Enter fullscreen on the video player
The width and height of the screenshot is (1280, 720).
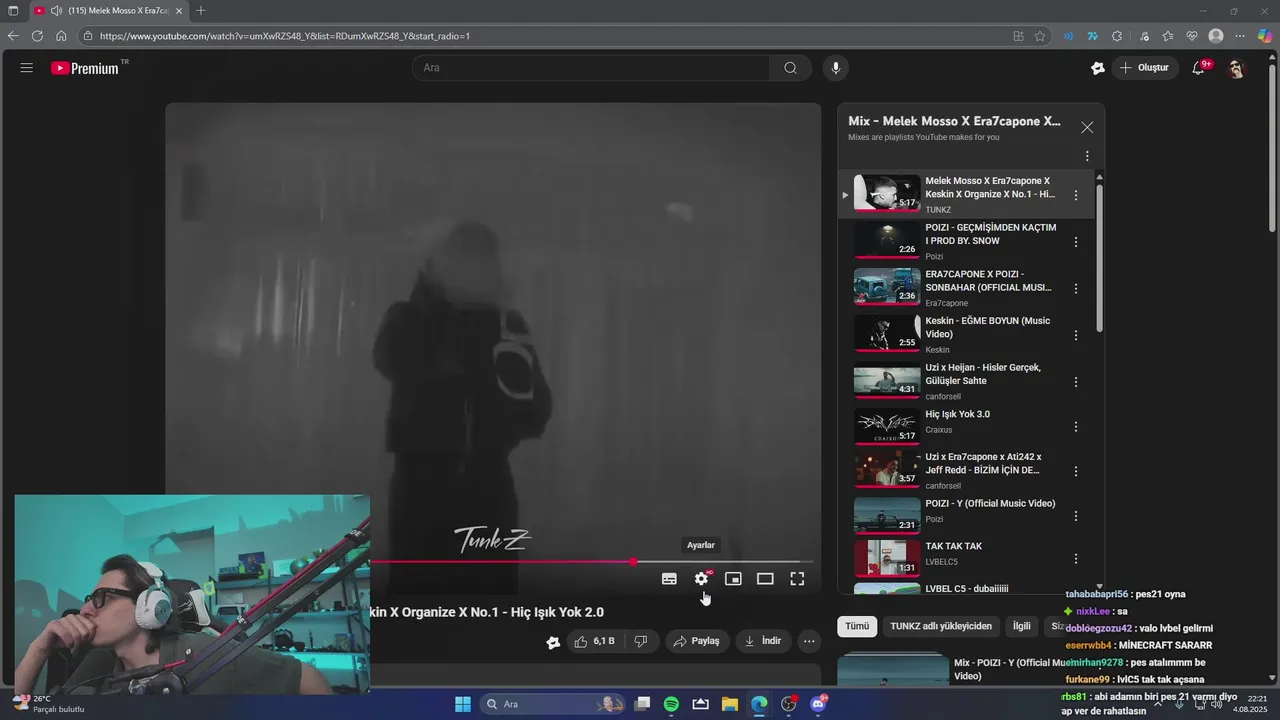click(x=797, y=578)
